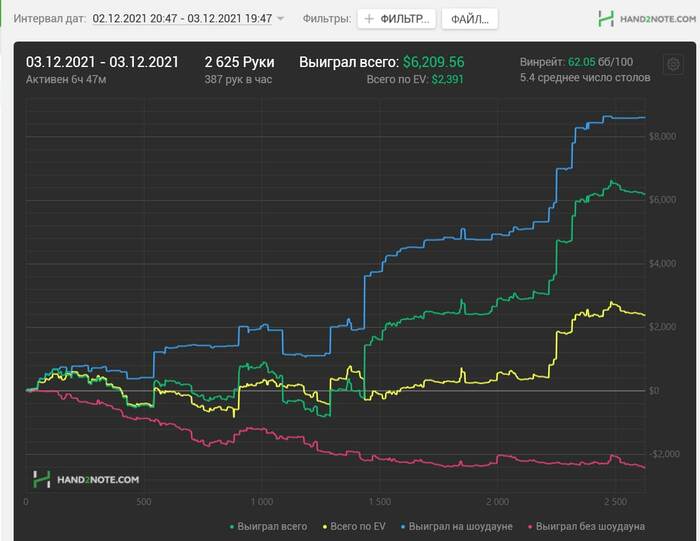Image resolution: width=700 pixels, height=541 pixels.
Task: Click the 500 hands axis label
Action: (x=144, y=502)
